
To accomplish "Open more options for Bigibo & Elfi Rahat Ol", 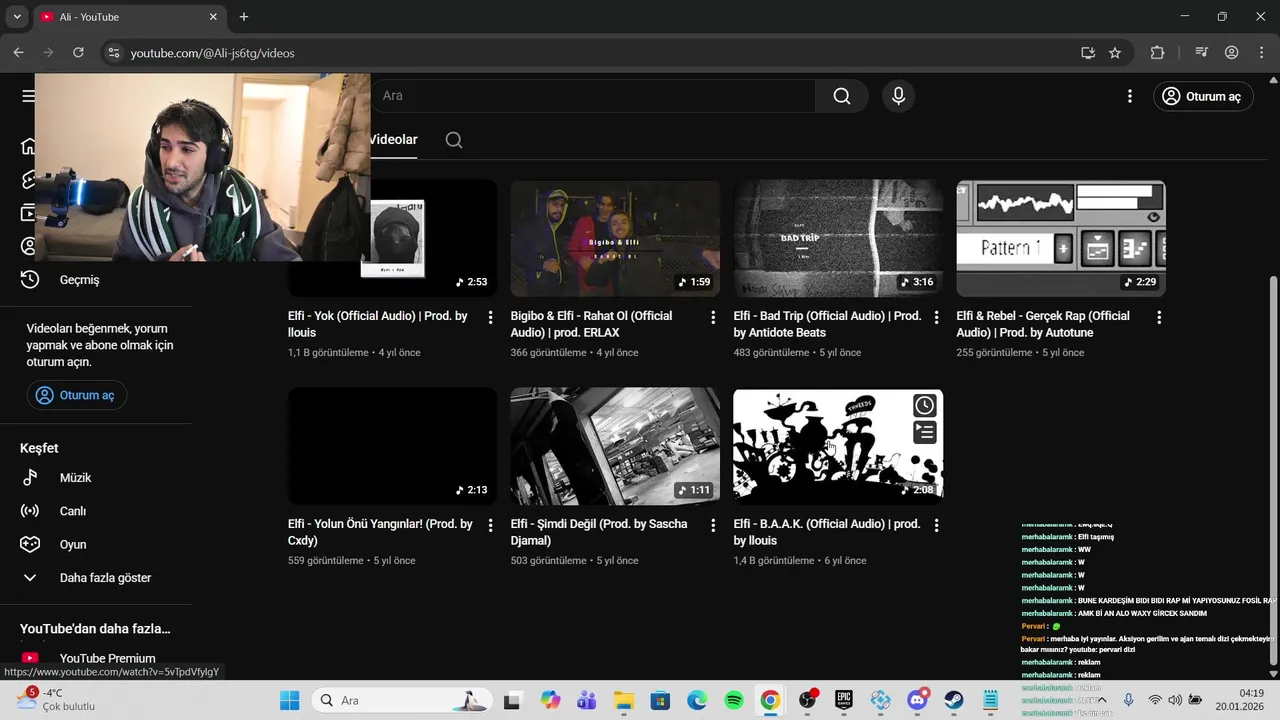I will (x=713, y=317).
